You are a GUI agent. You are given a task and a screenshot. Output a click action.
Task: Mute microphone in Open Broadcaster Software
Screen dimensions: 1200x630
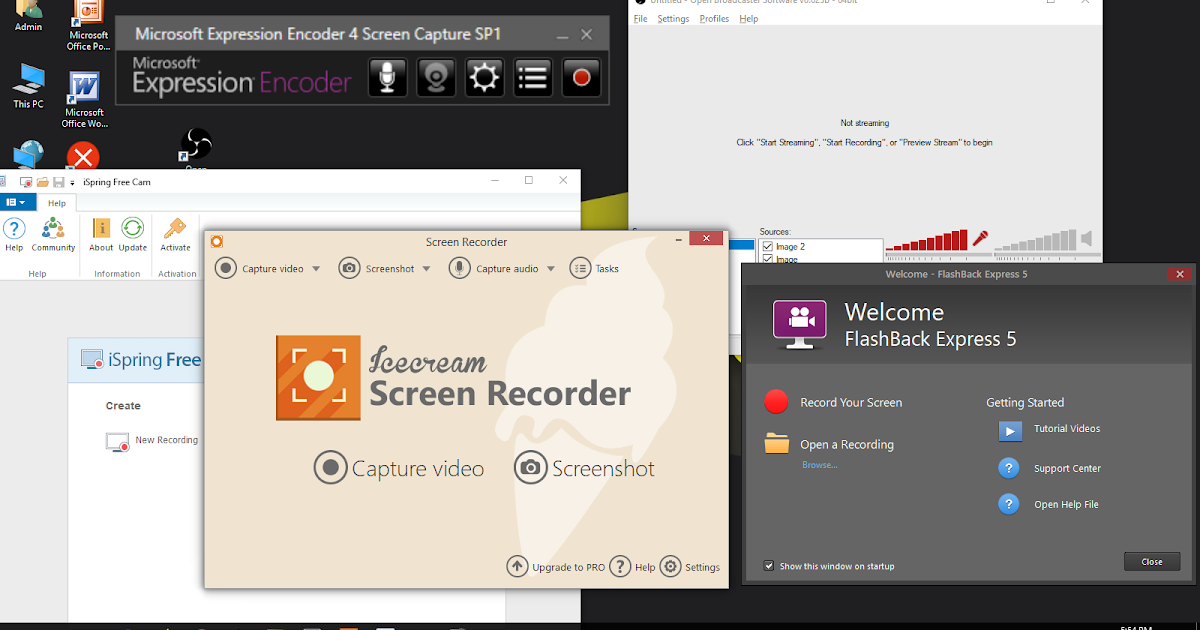point(981,238)
